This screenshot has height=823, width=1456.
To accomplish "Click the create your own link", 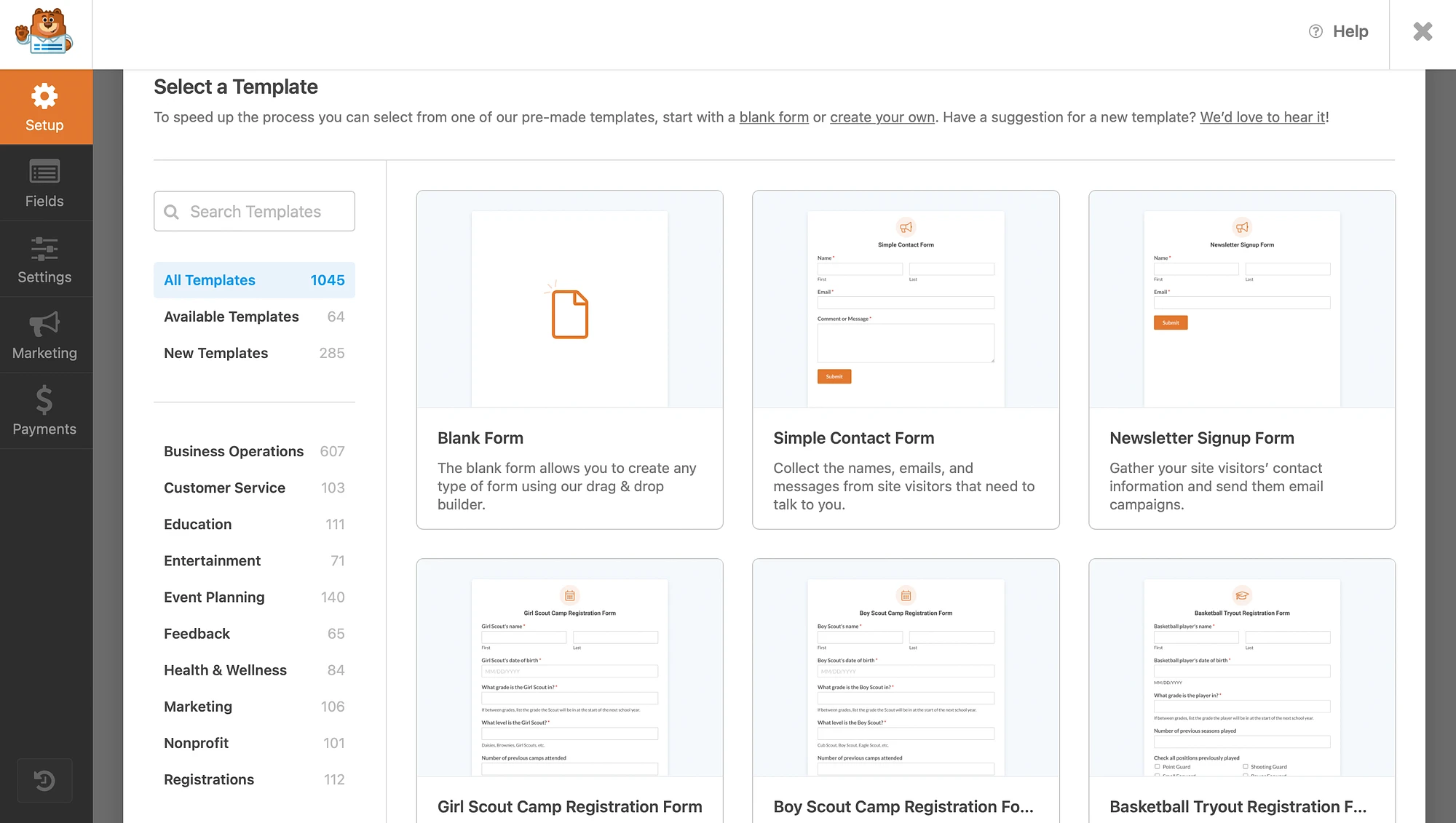I will [881, 117].
